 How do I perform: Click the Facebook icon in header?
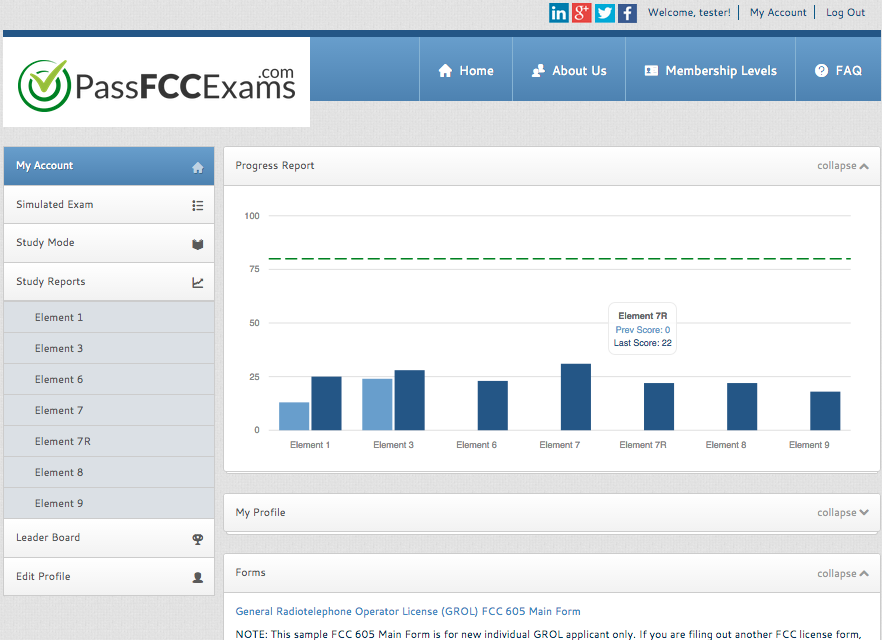click(x=627, y=13)
